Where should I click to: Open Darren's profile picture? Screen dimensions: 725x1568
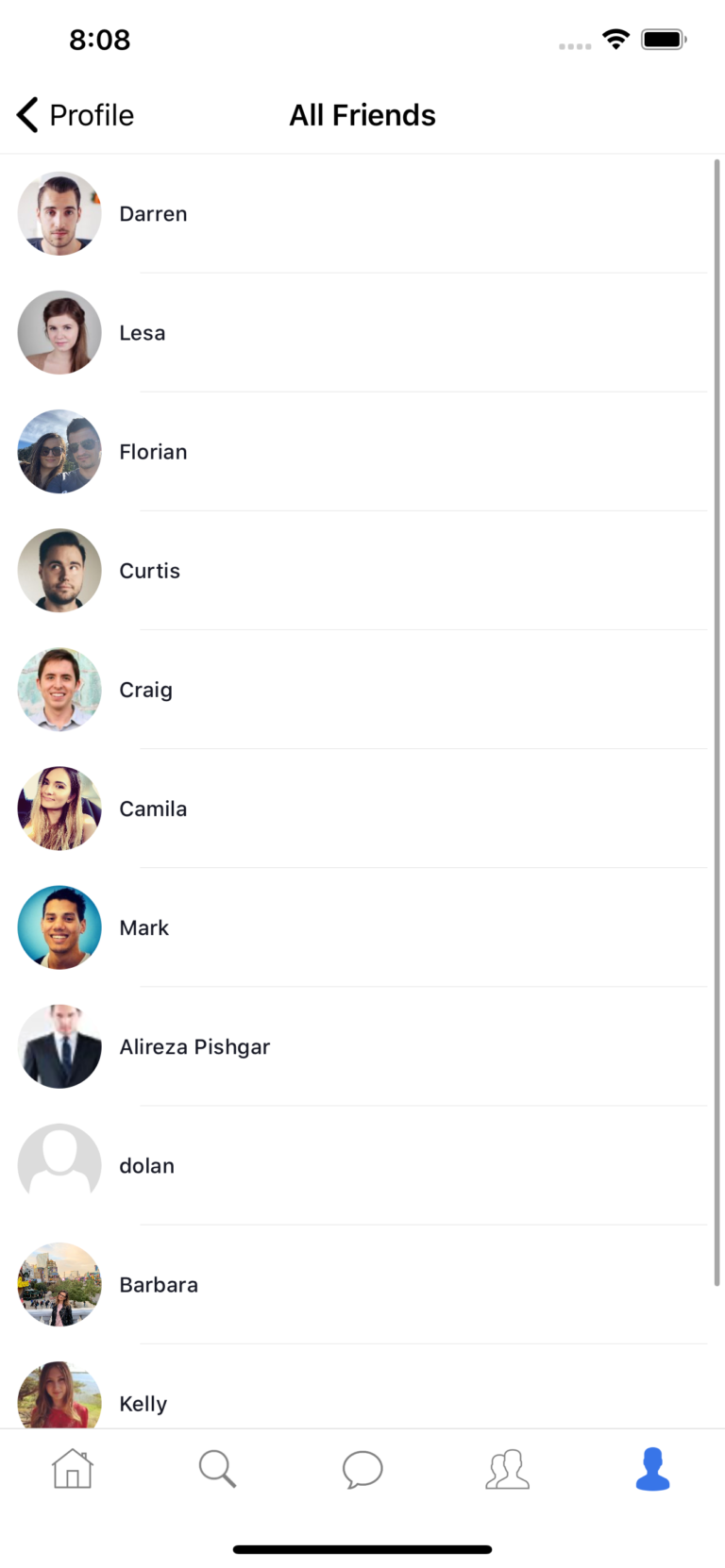[x=59, y=214]
